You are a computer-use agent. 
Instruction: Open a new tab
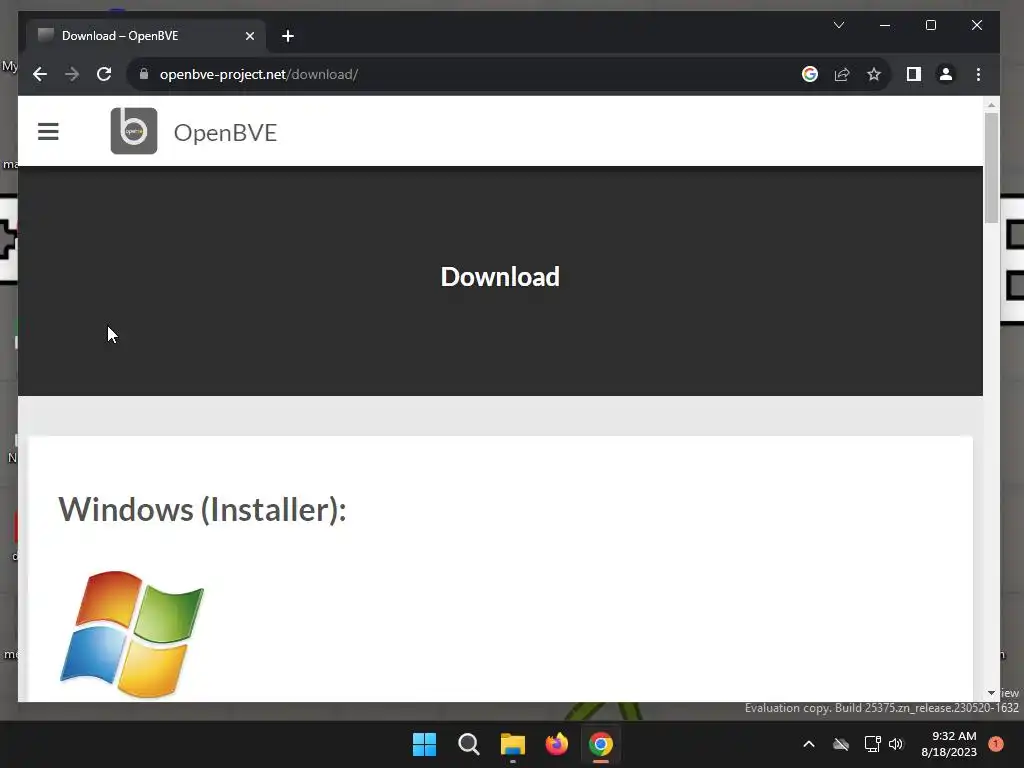click(x=288, y=36)
